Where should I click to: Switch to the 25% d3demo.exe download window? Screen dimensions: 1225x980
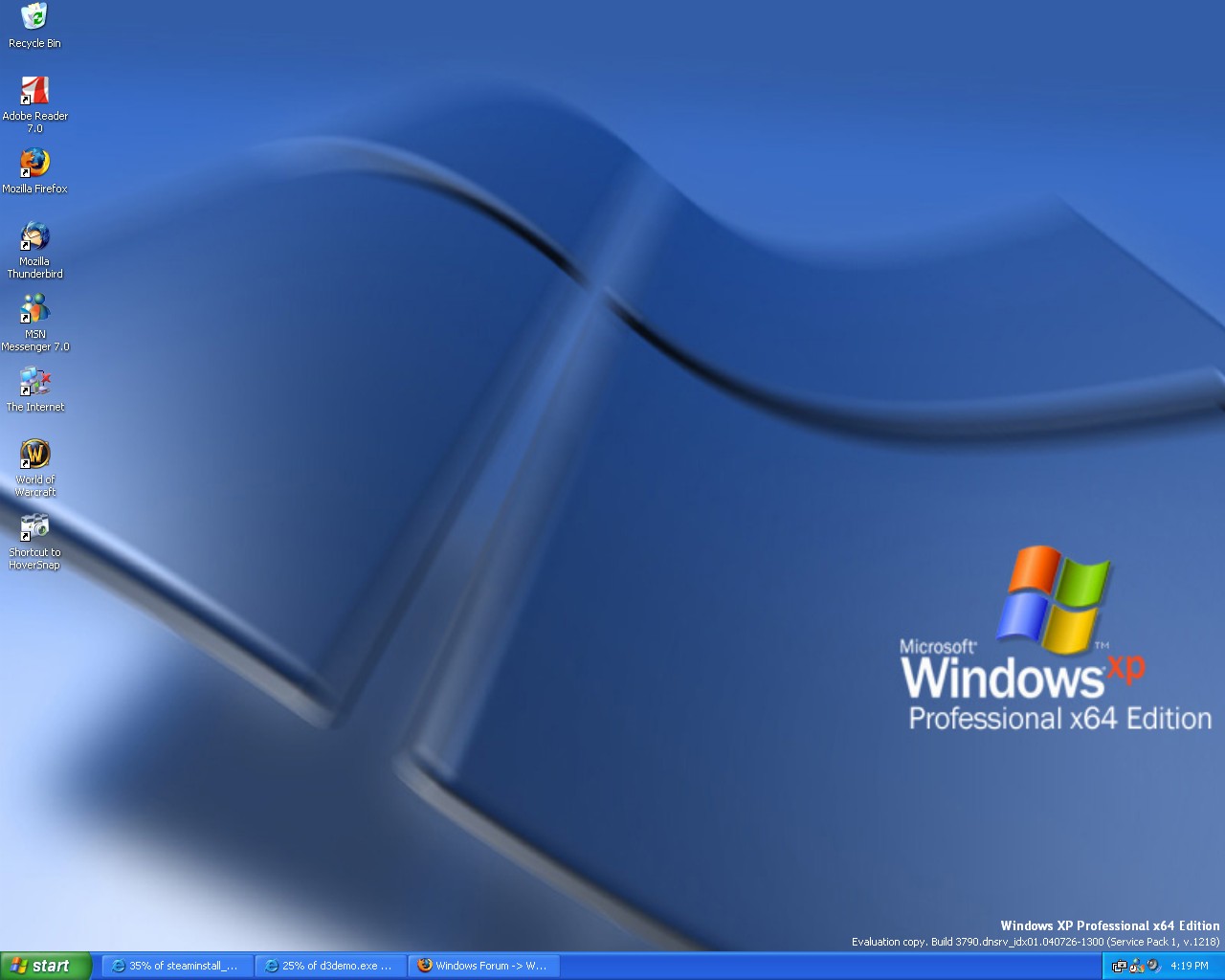coord(331,967)
